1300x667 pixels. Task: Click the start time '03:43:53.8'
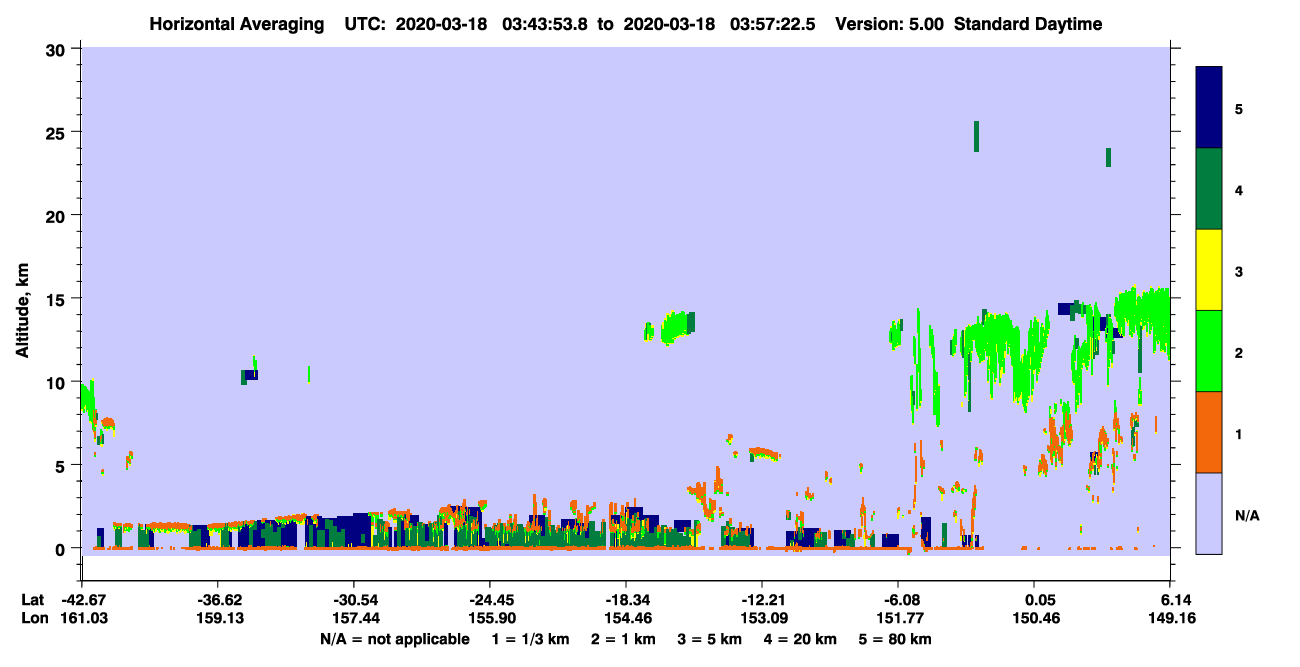point(545,24)
